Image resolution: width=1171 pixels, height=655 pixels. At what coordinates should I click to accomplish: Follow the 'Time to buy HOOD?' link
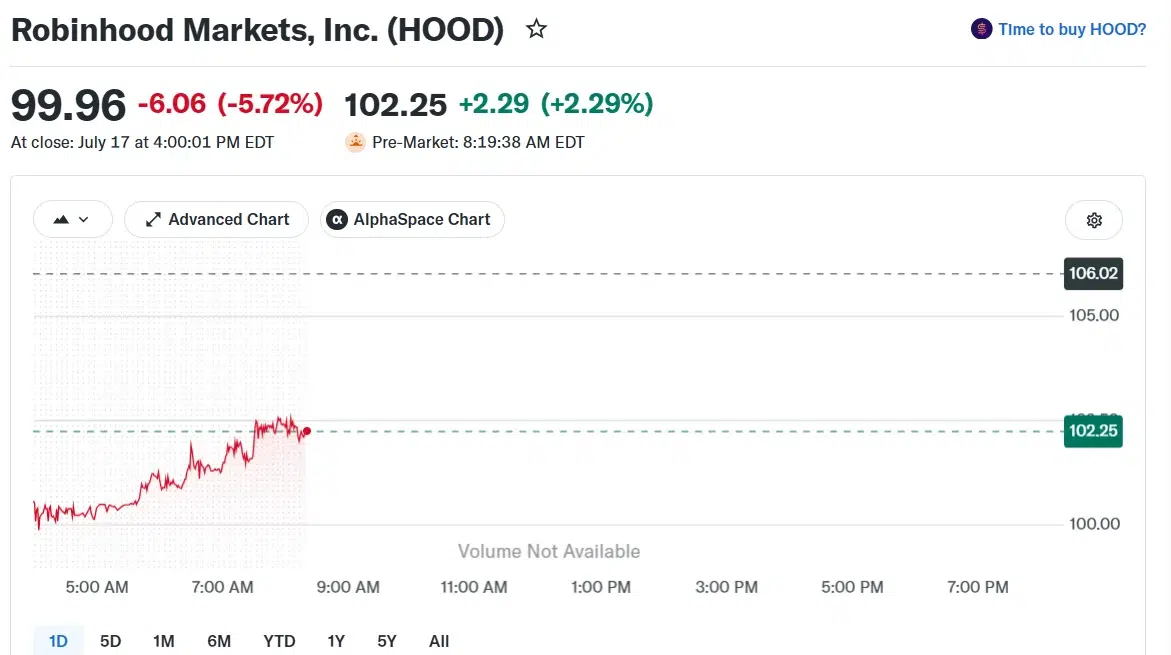1072,29
